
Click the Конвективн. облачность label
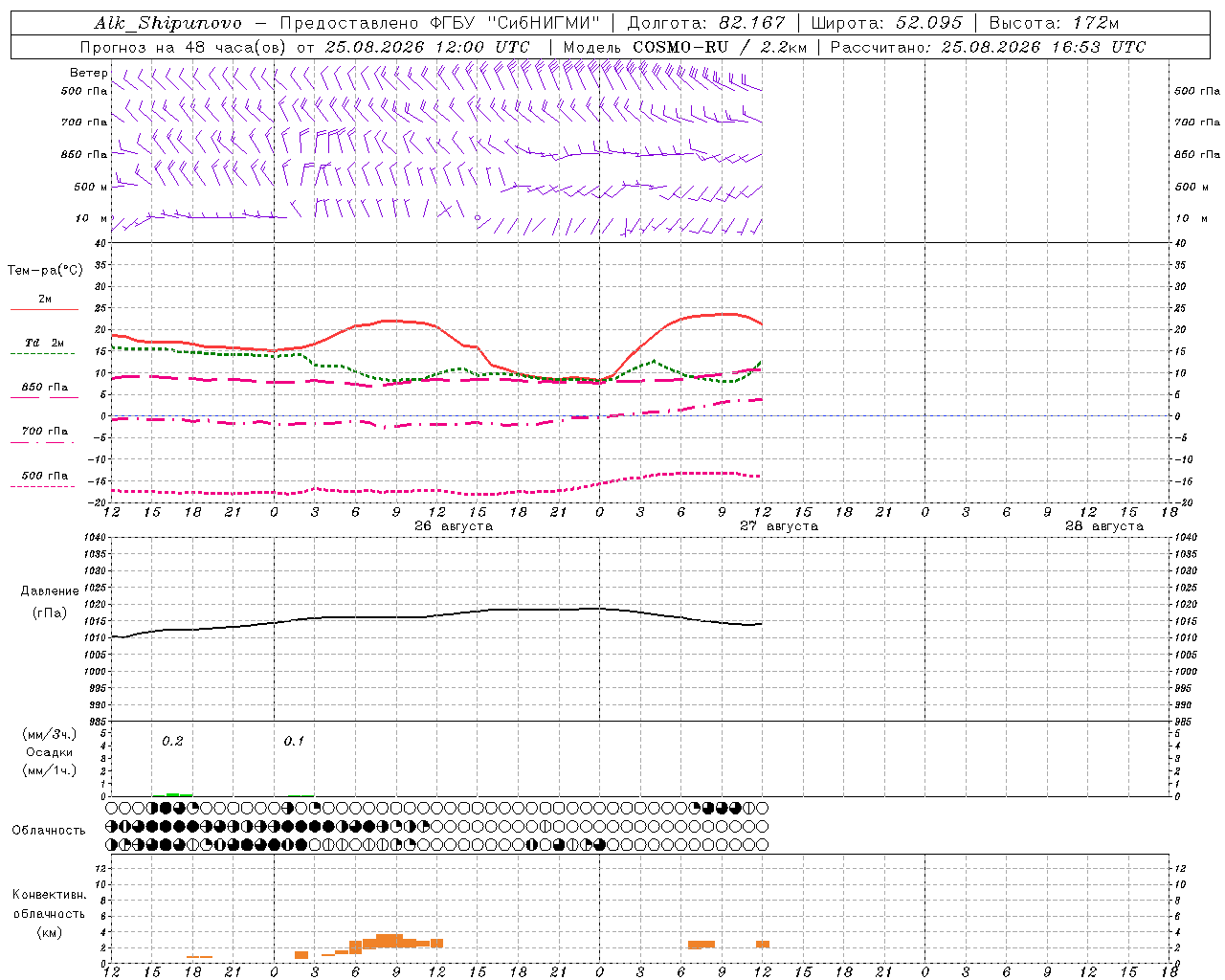pos(49,913)
